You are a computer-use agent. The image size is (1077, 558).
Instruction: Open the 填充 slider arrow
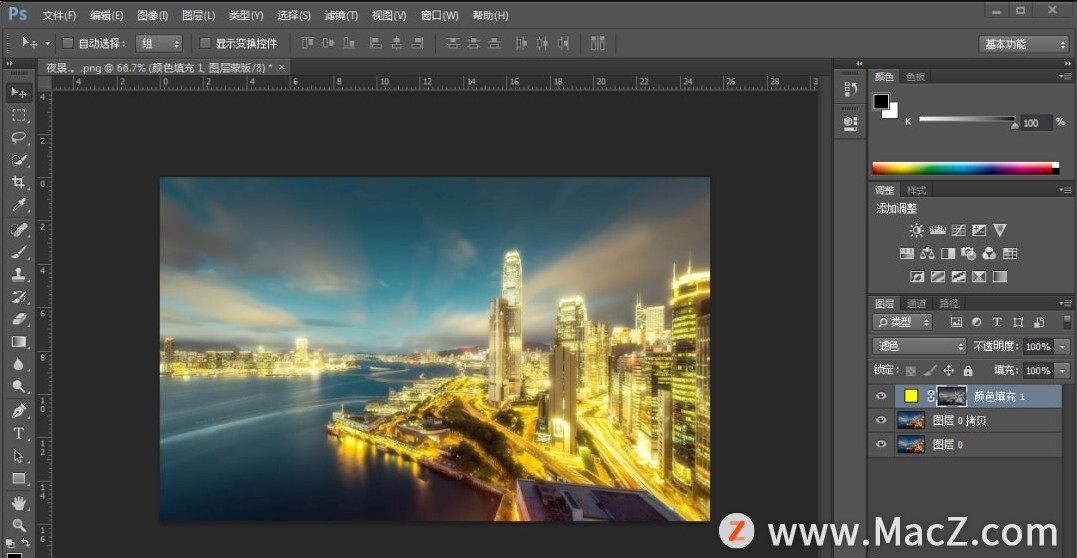tap(1063, 370)
